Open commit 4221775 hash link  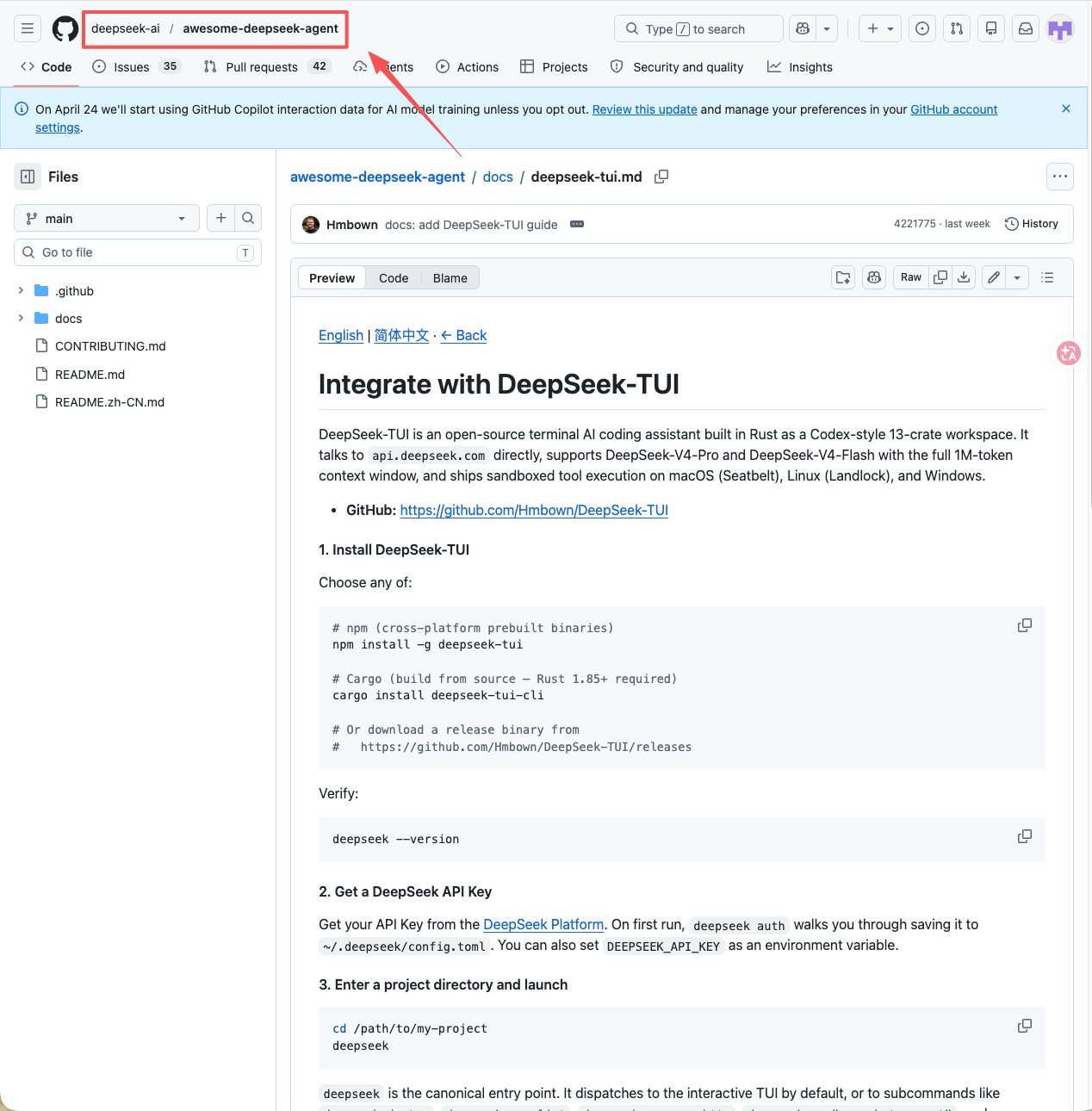click(915, 224)
